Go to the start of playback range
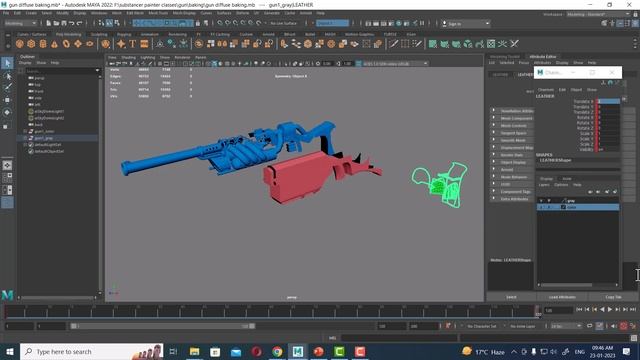 click(579, 310)
